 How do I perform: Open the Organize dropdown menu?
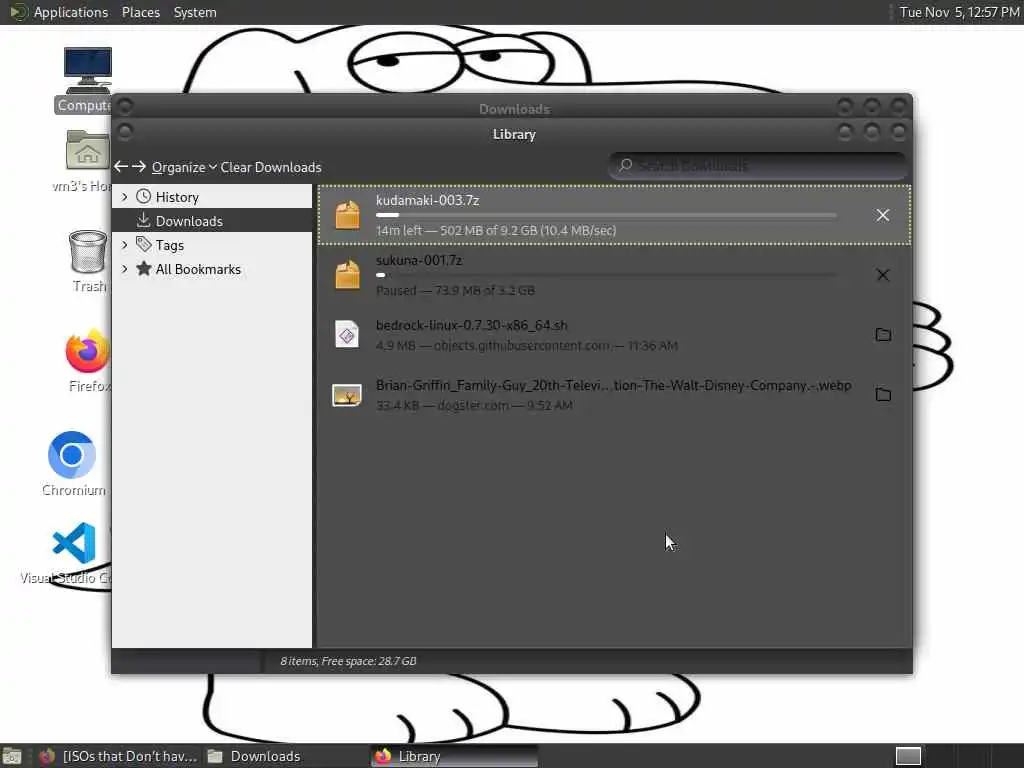pos(184,167)
